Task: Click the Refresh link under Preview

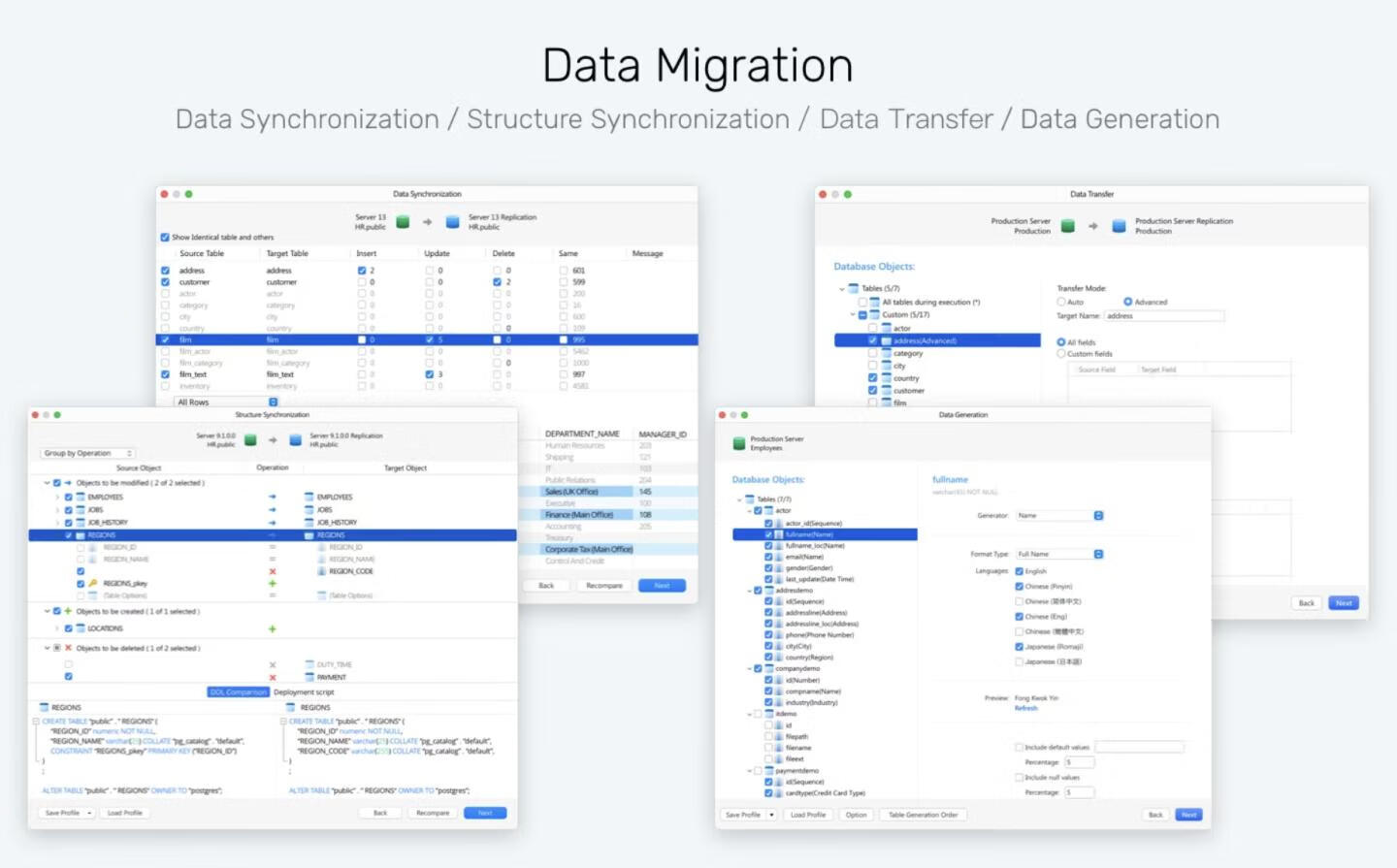Action: pos(1025,708)
